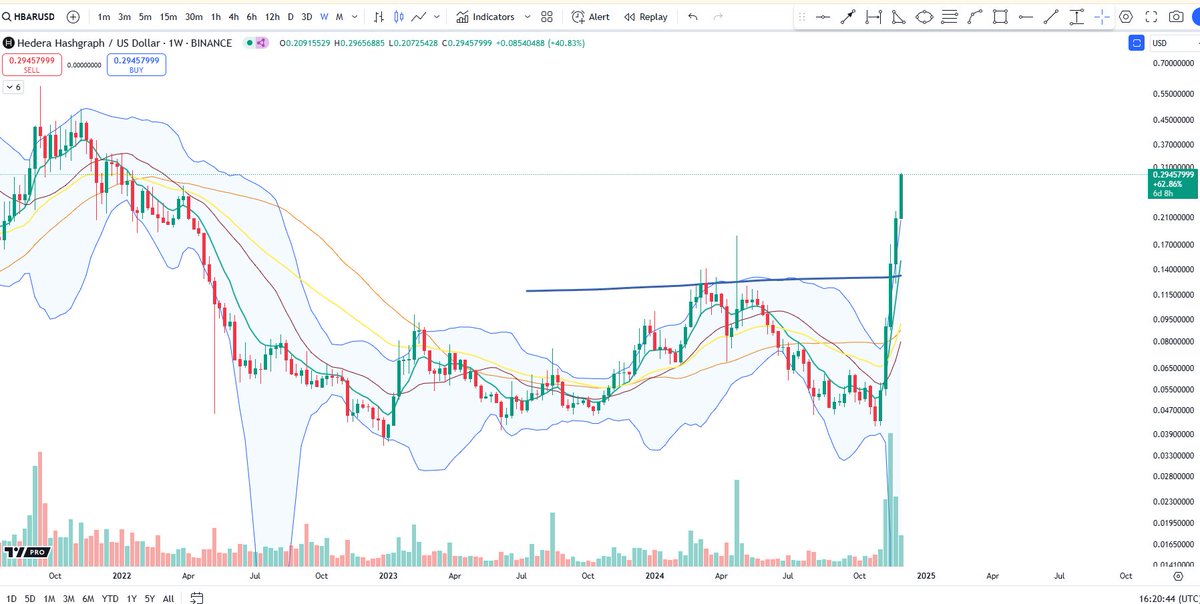This screenshot has width=1200, height=604.
Task: Select the 6M date range
Action: point(87,598)
